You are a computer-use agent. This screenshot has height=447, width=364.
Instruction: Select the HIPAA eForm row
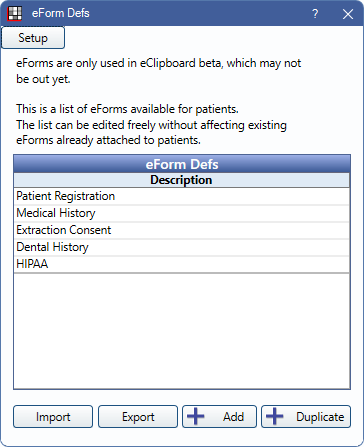click(182, 264)
